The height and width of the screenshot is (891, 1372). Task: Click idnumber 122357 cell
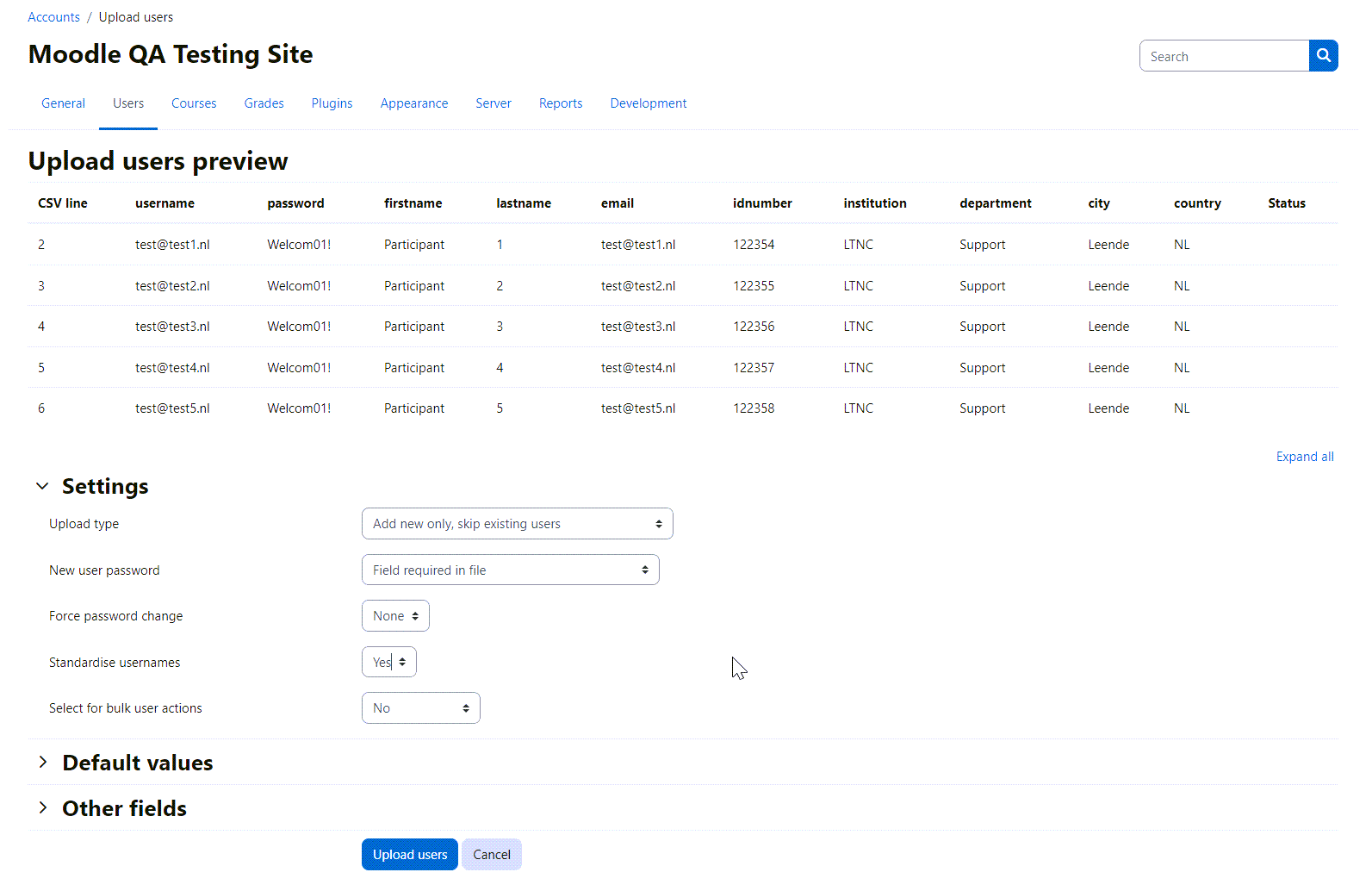pyautogui.click(x=754, y=368)
